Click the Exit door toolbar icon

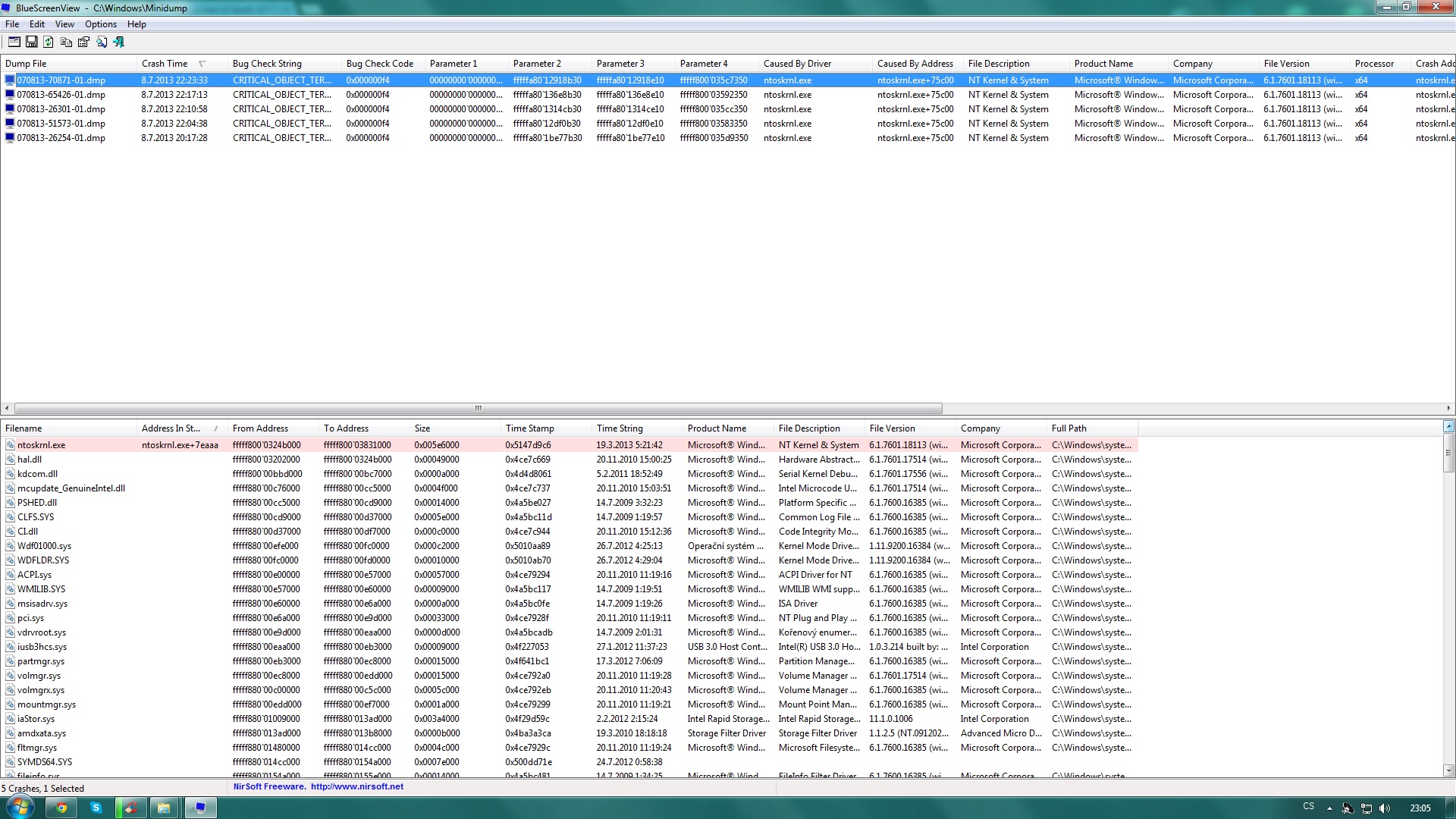coord(118,42)
